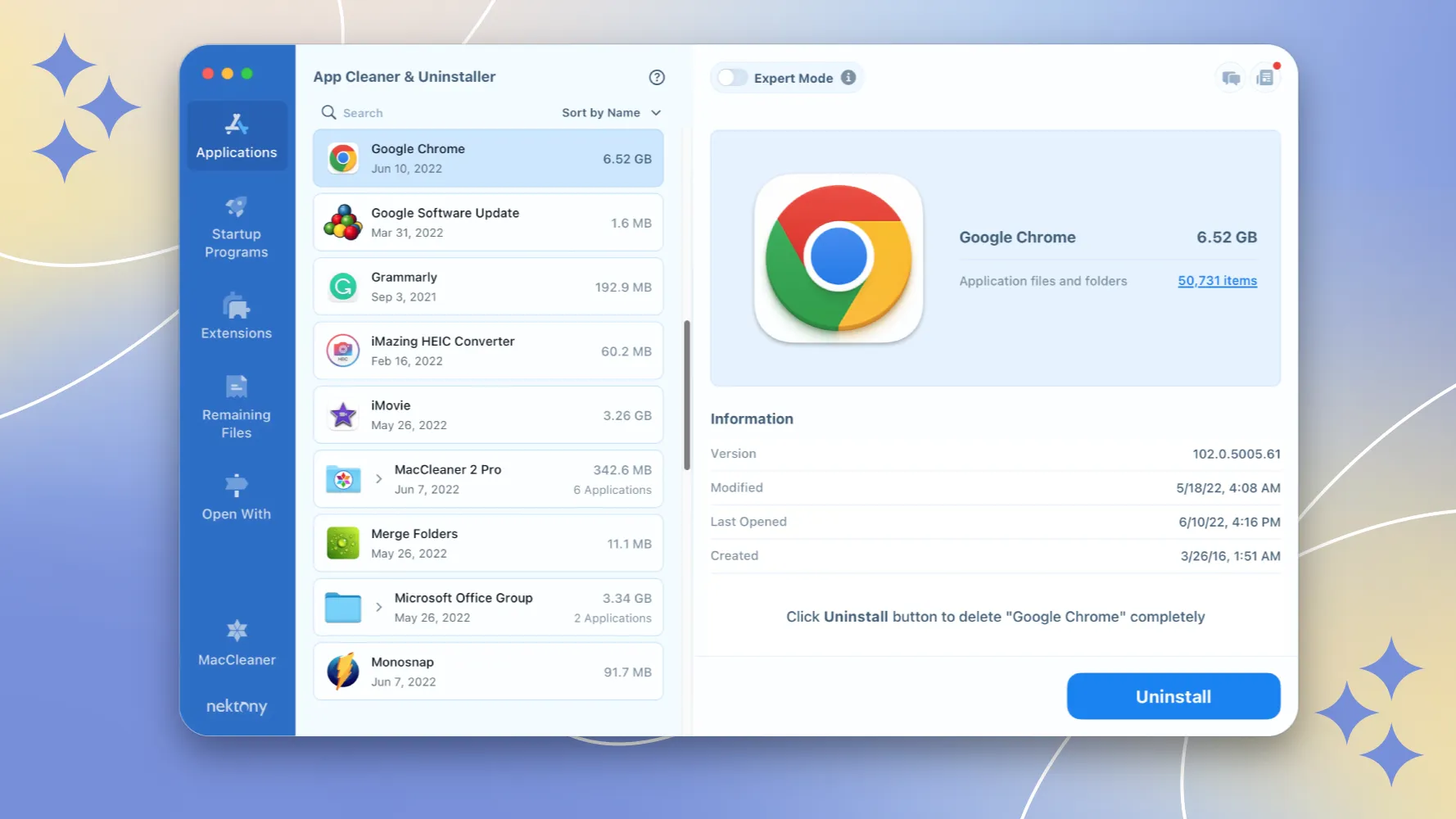Switch to Open With section
The image size is (1456, 819).
237,497
